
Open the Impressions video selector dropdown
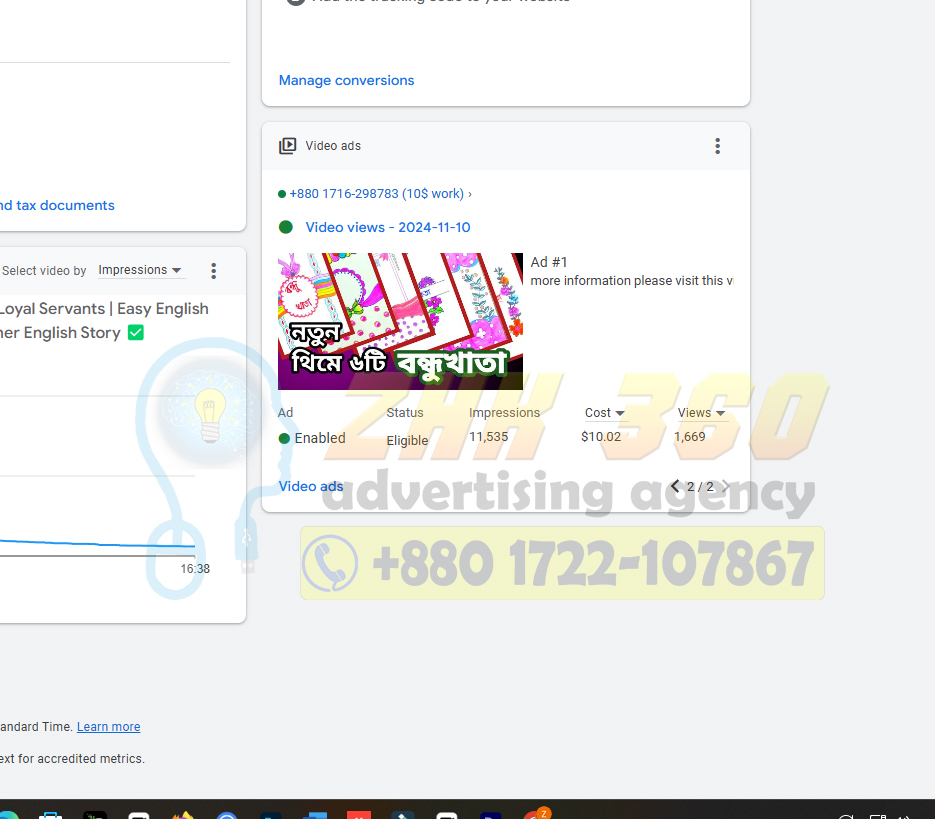[140, 270]
